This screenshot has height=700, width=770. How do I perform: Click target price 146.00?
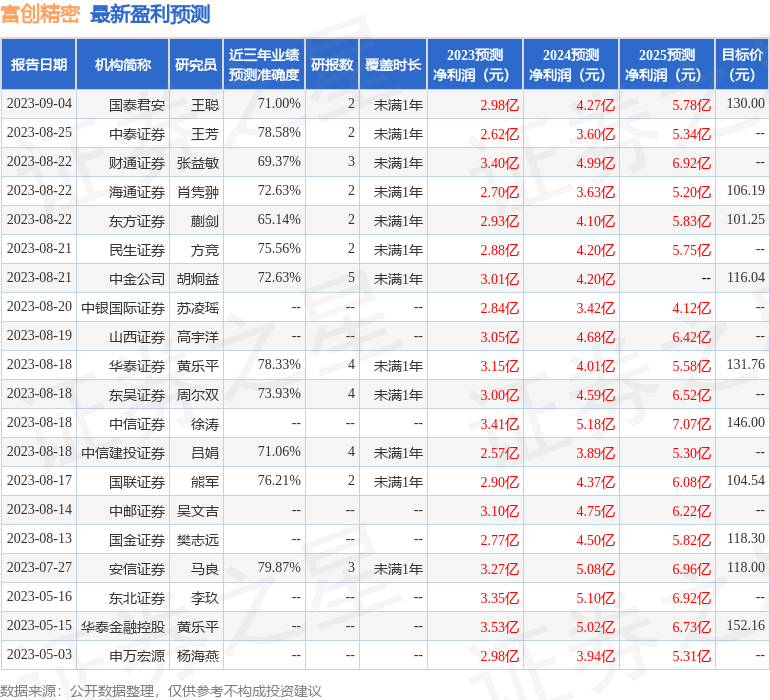[x=745, y=422]
